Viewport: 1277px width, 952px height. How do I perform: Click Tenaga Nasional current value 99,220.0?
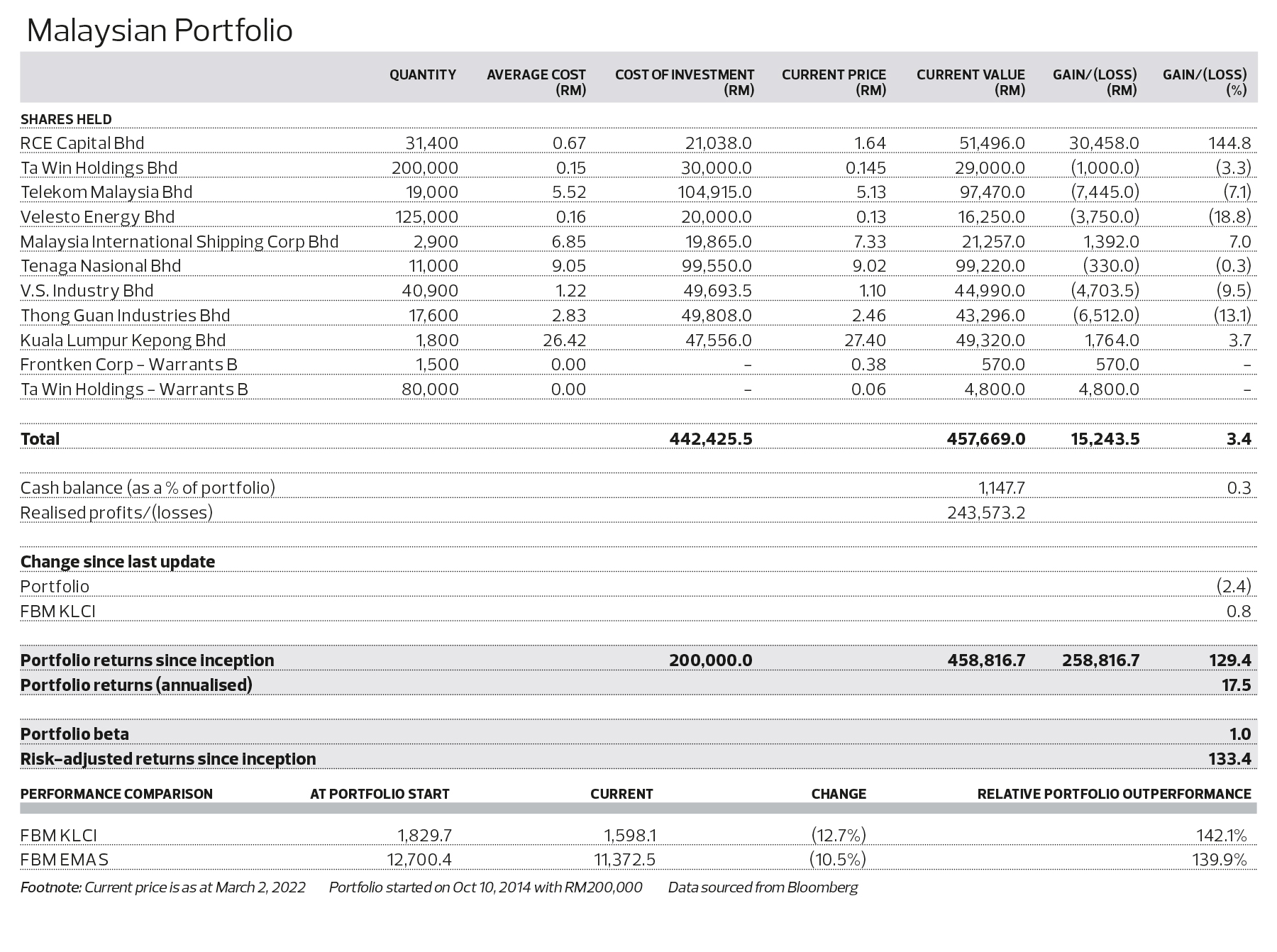[990, 266]
